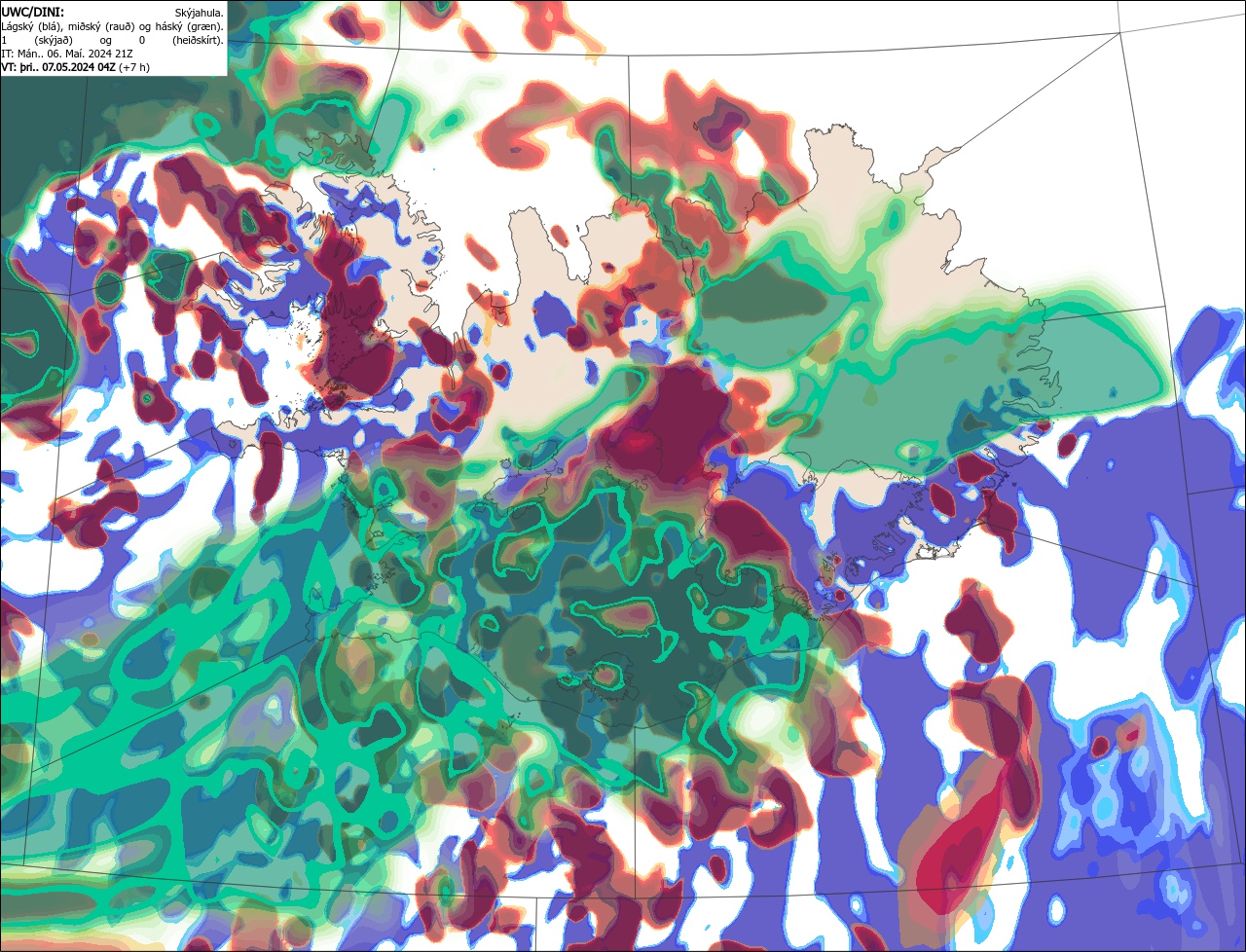Select the "miðský (rauð)" legend text

point(101,27)
